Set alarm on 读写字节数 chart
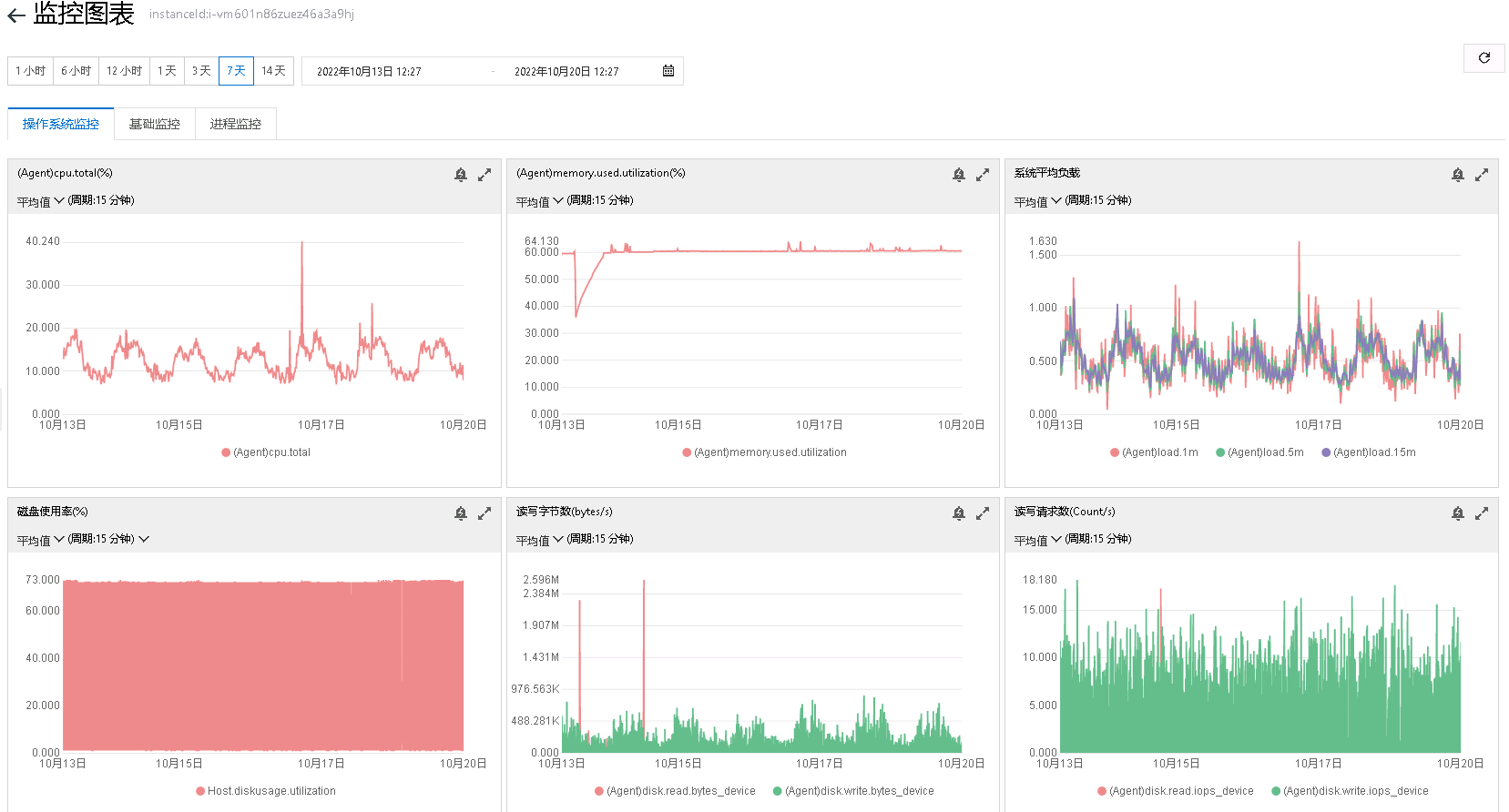 [959, 513]
